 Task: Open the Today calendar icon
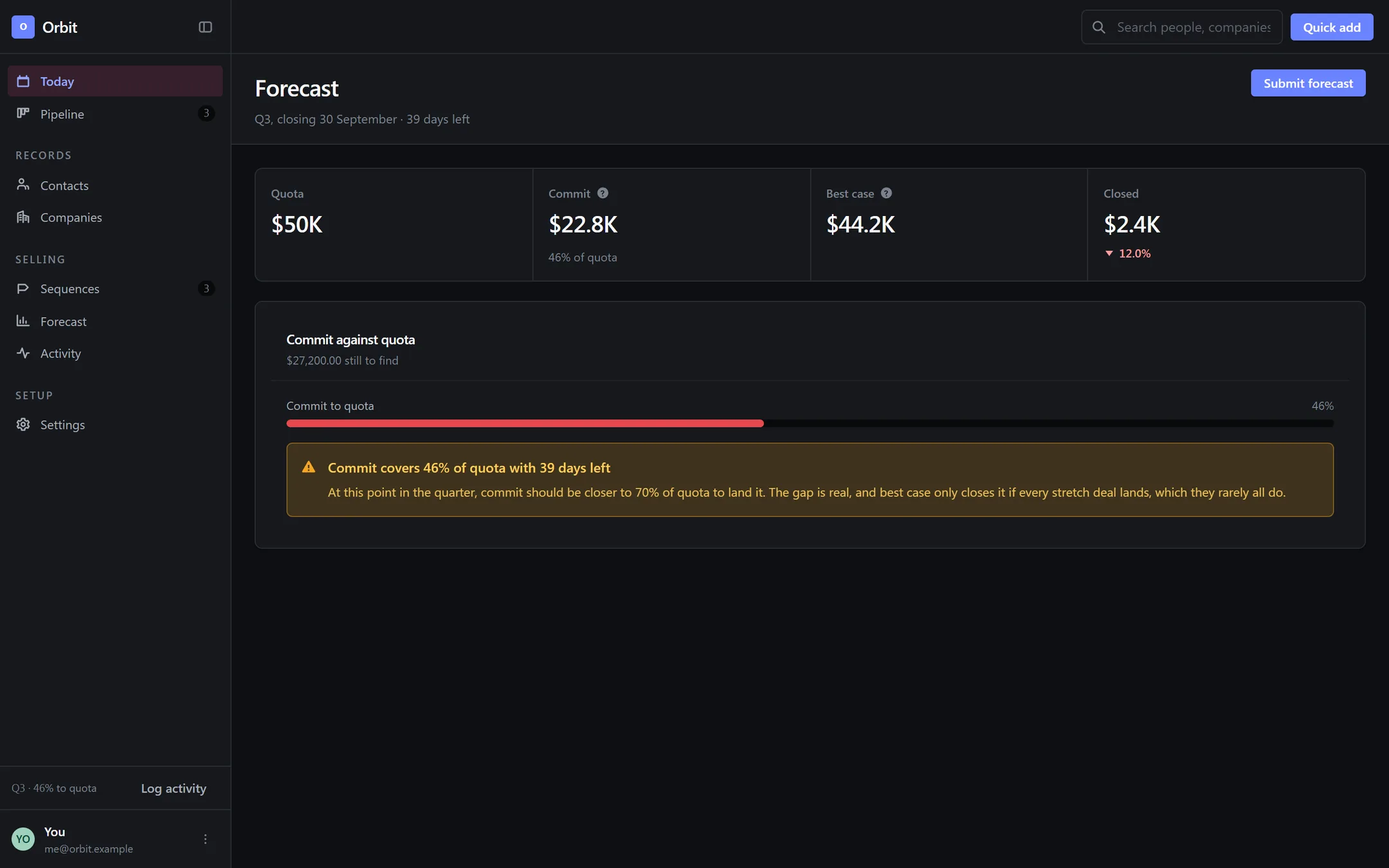[x=23, y=81]
